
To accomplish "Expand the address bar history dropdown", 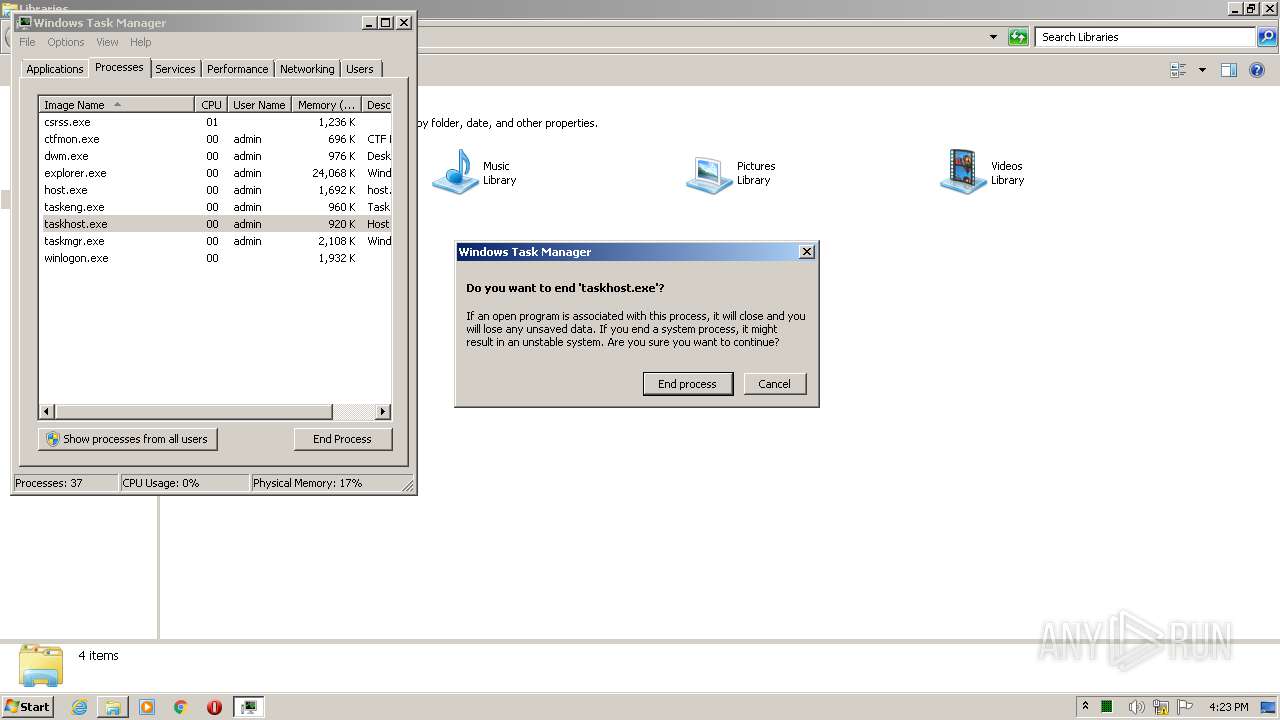I will pyautogui.click(x=993, y=37).
